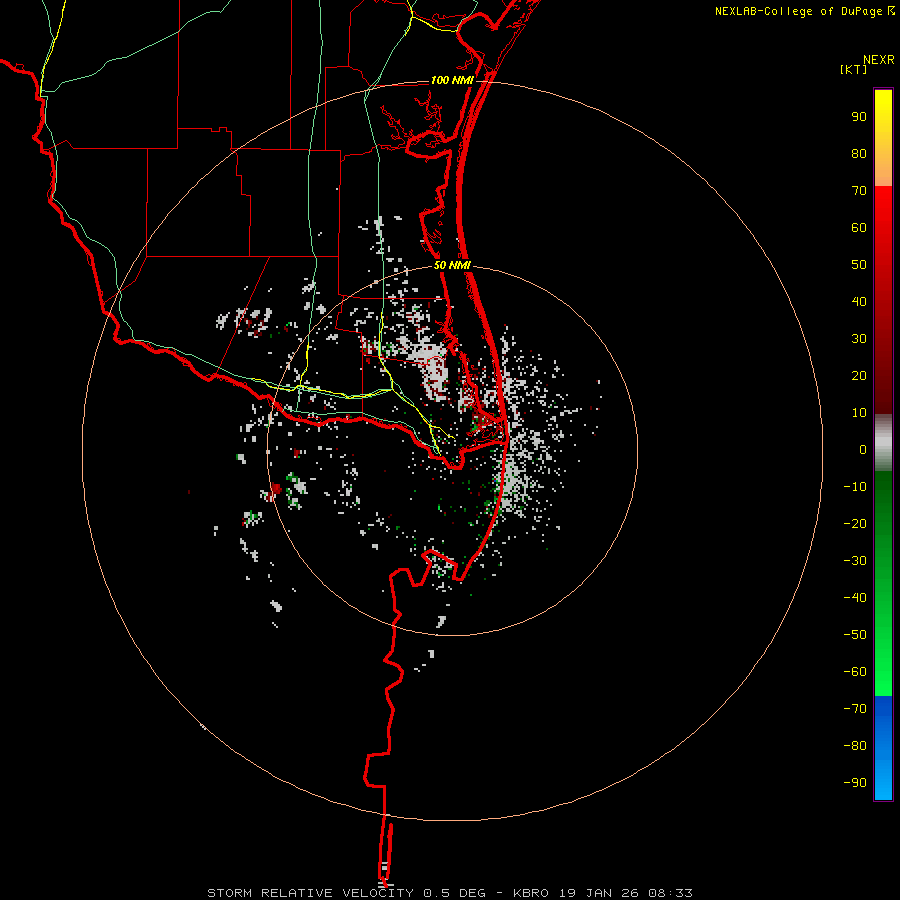Click the NEXR label above the color scale
900x900 pixels.
pyautogui.click(x=878, y=60)
